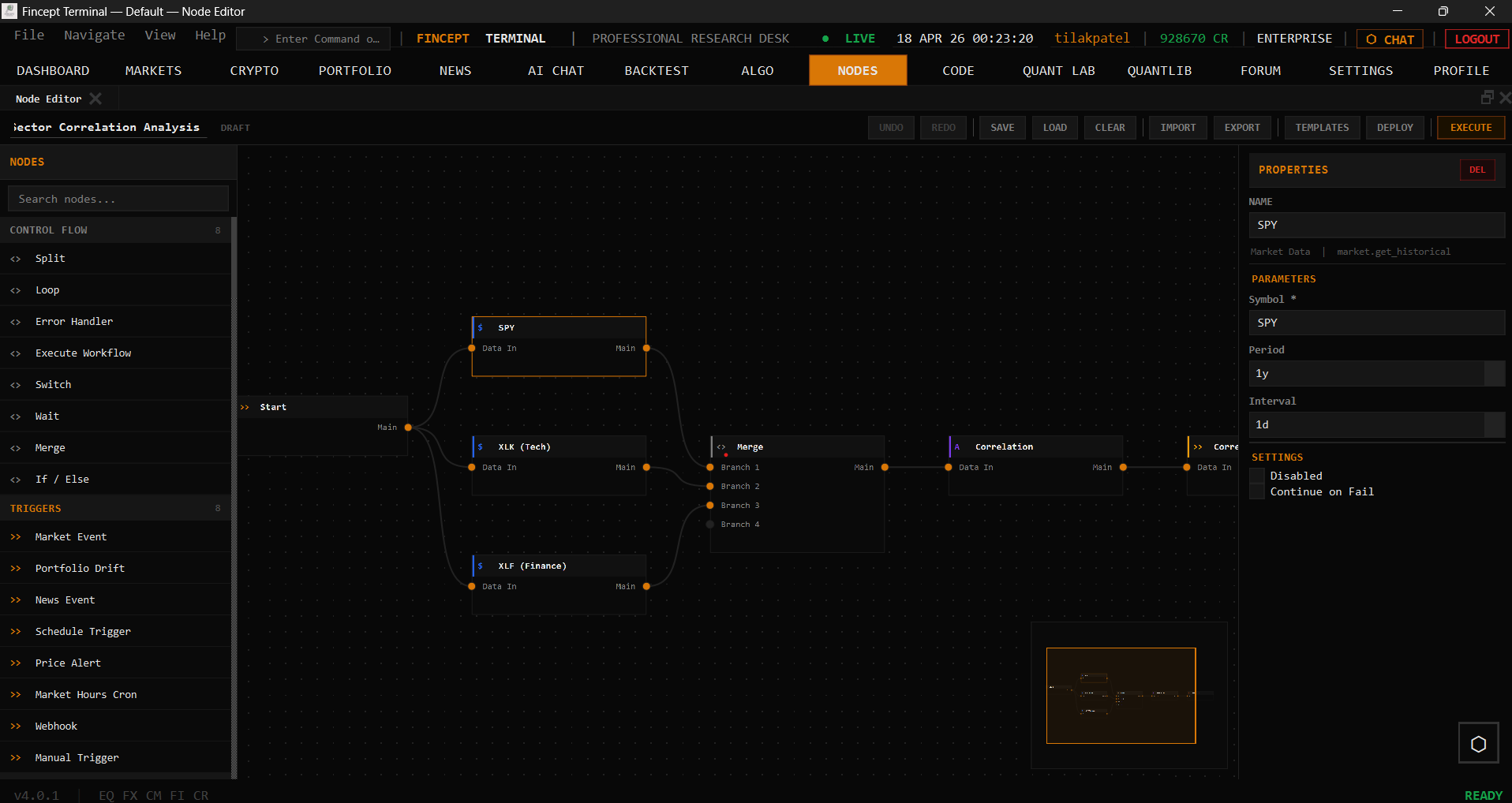Switch to the BACKTEST tab
This screenshot has height=803, width=1512.
pyautogui.click(x=656, y=70)
